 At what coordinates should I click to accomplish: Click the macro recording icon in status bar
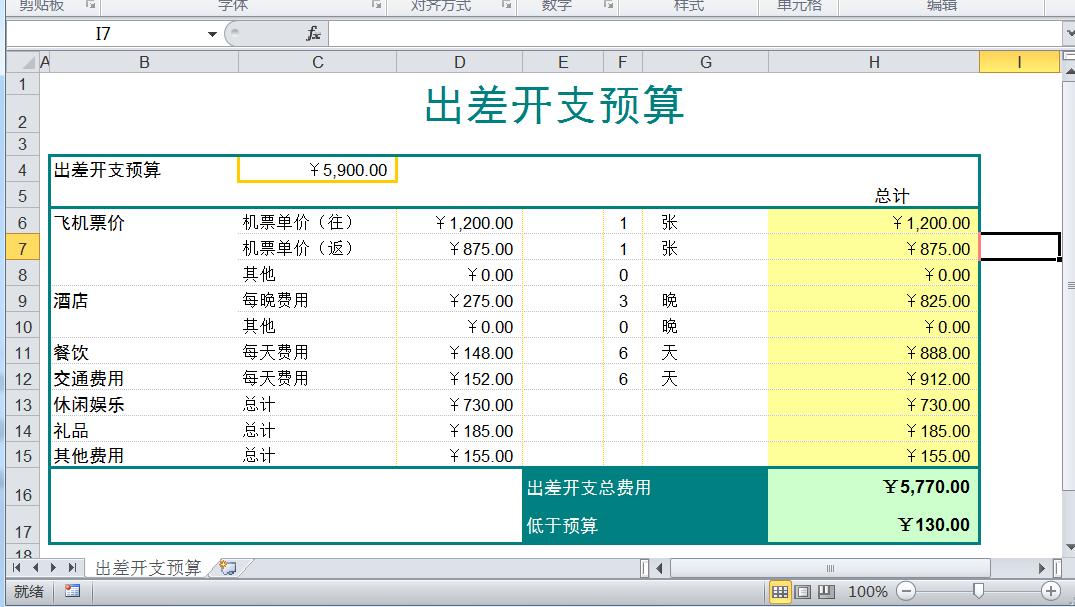point(71,590)
